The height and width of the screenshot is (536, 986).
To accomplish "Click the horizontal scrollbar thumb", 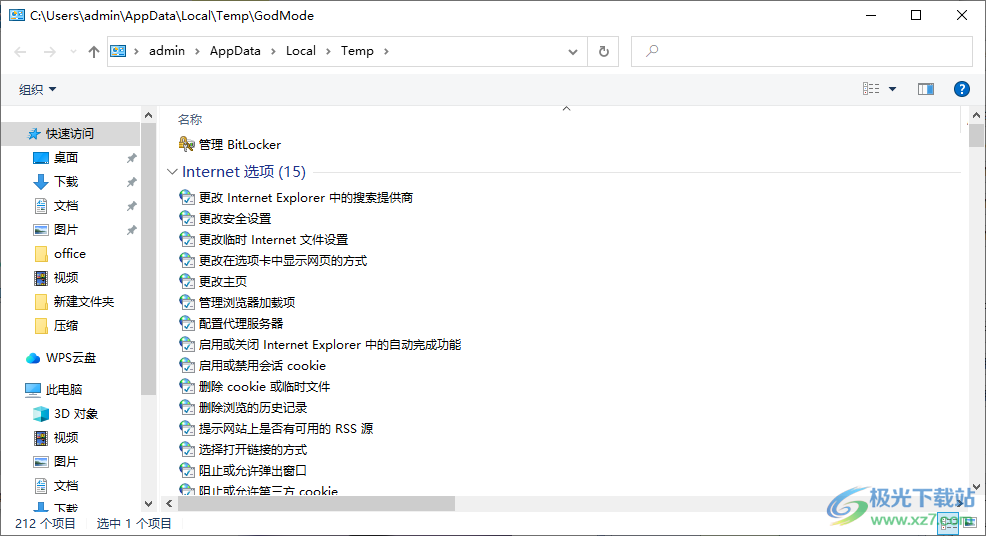I will coord(316,503).
